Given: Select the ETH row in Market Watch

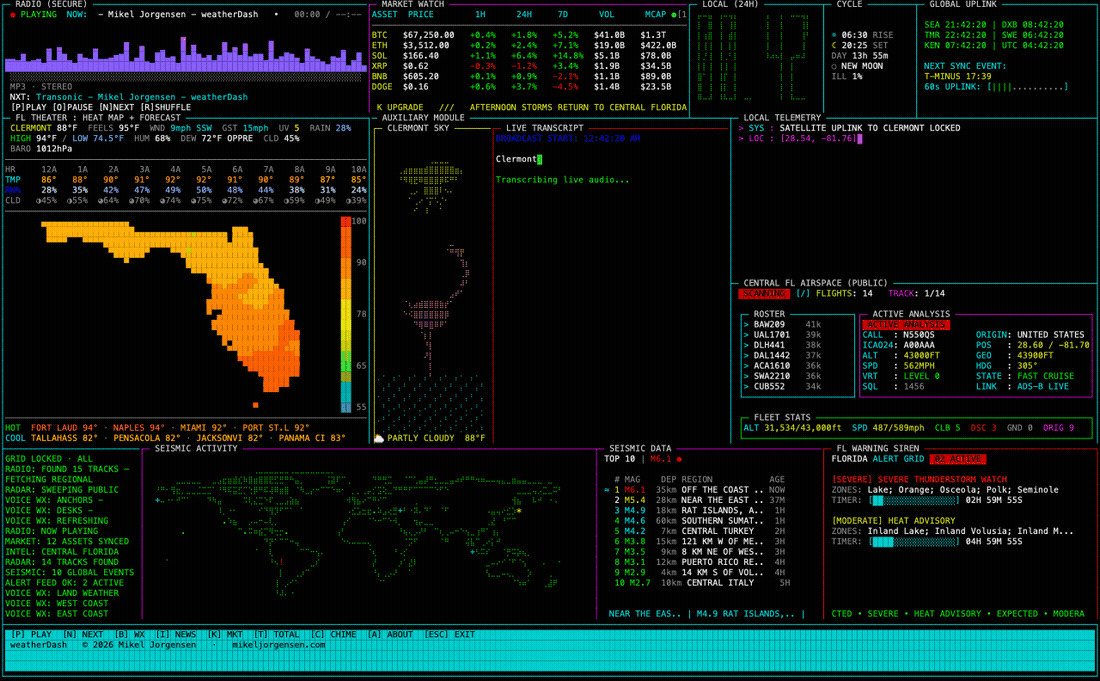Looking at the screenshot, I should [523, 46].
